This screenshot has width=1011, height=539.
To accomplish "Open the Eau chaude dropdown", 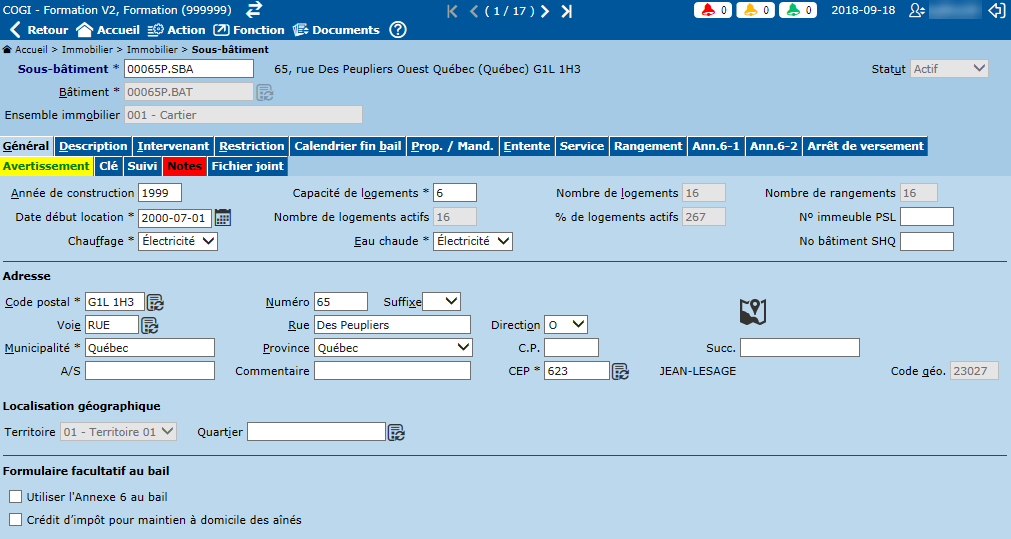I will 473,241.
